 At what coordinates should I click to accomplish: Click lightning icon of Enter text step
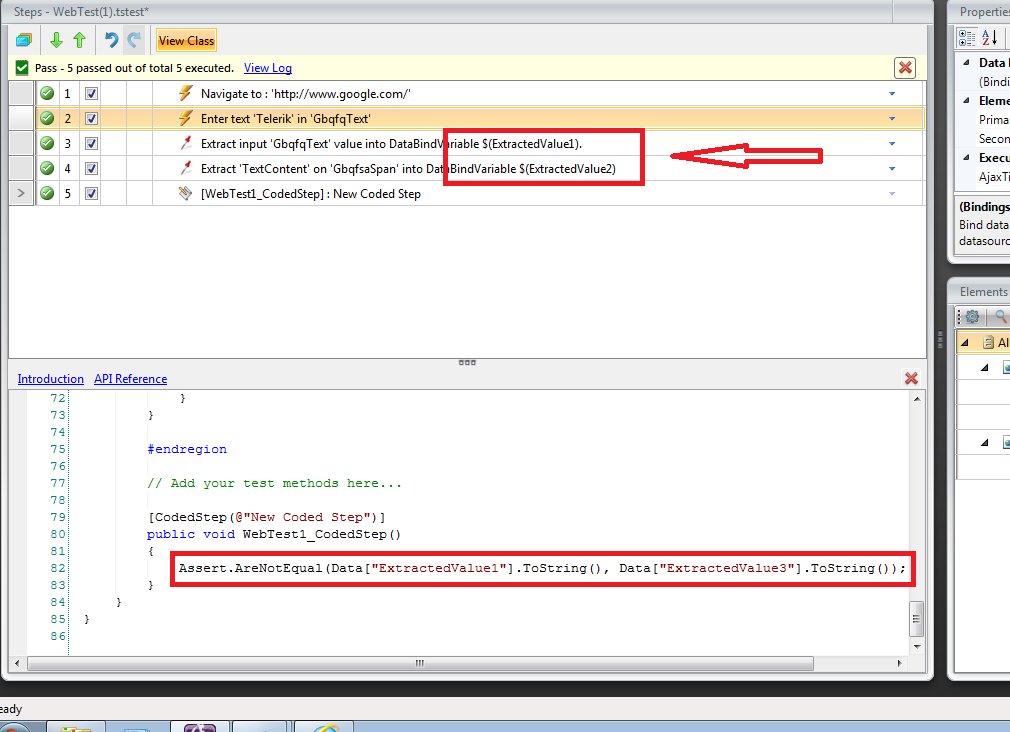186,119
